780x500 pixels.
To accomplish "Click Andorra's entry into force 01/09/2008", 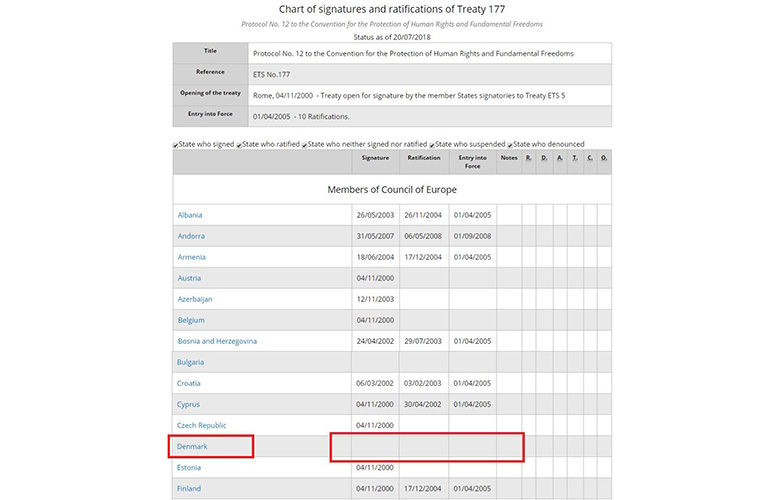I will [472, 236].
